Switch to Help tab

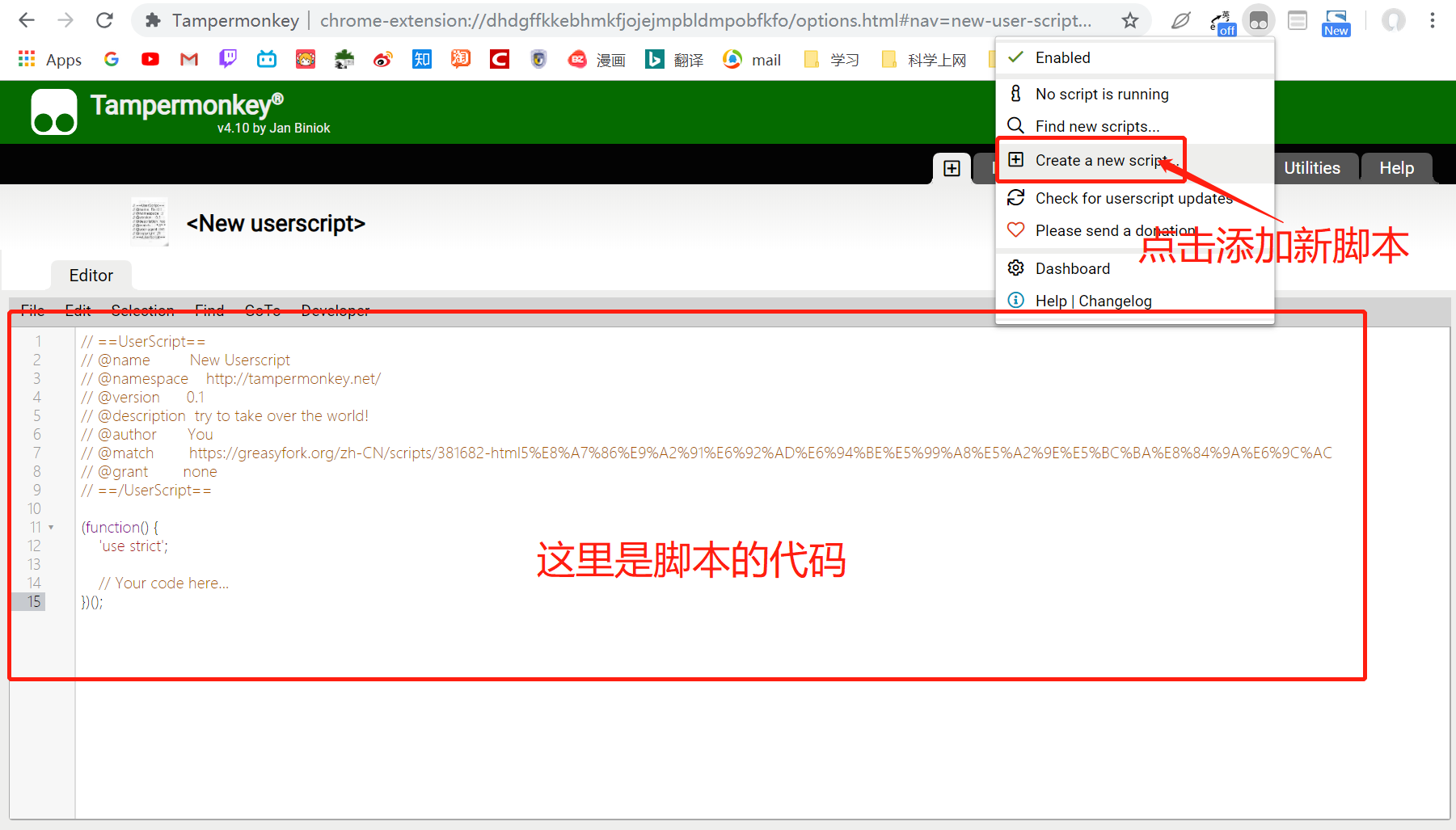(x=1396, y=168)
